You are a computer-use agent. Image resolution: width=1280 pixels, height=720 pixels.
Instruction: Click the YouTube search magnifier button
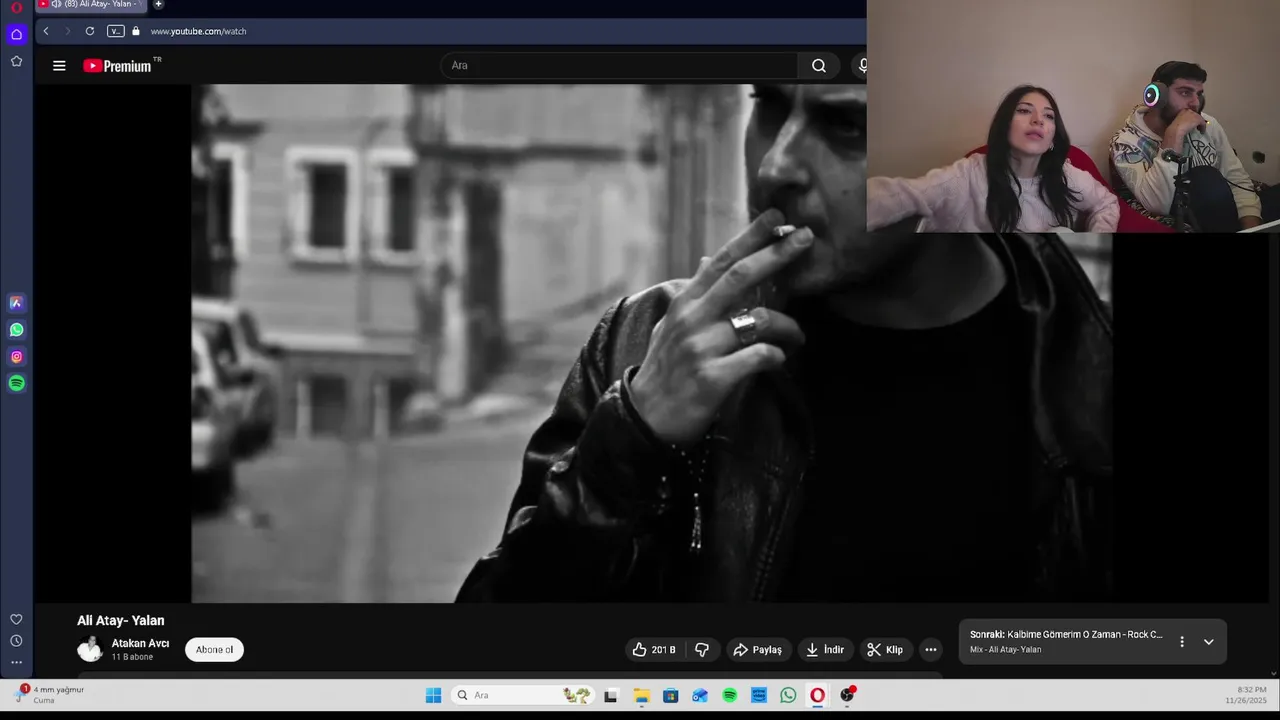point(819,66)
